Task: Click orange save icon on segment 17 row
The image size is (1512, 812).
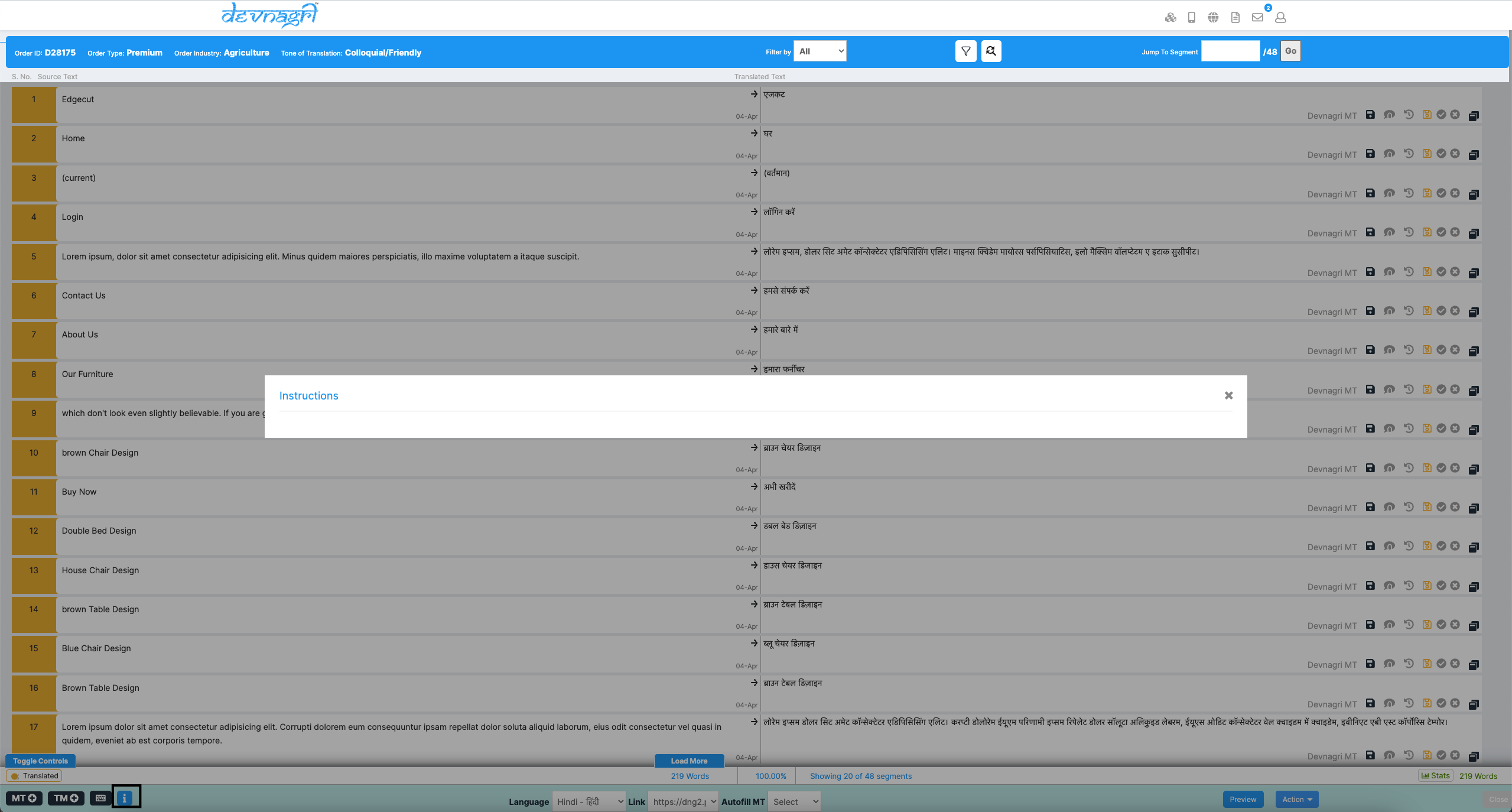Action: coord(1427,755)
